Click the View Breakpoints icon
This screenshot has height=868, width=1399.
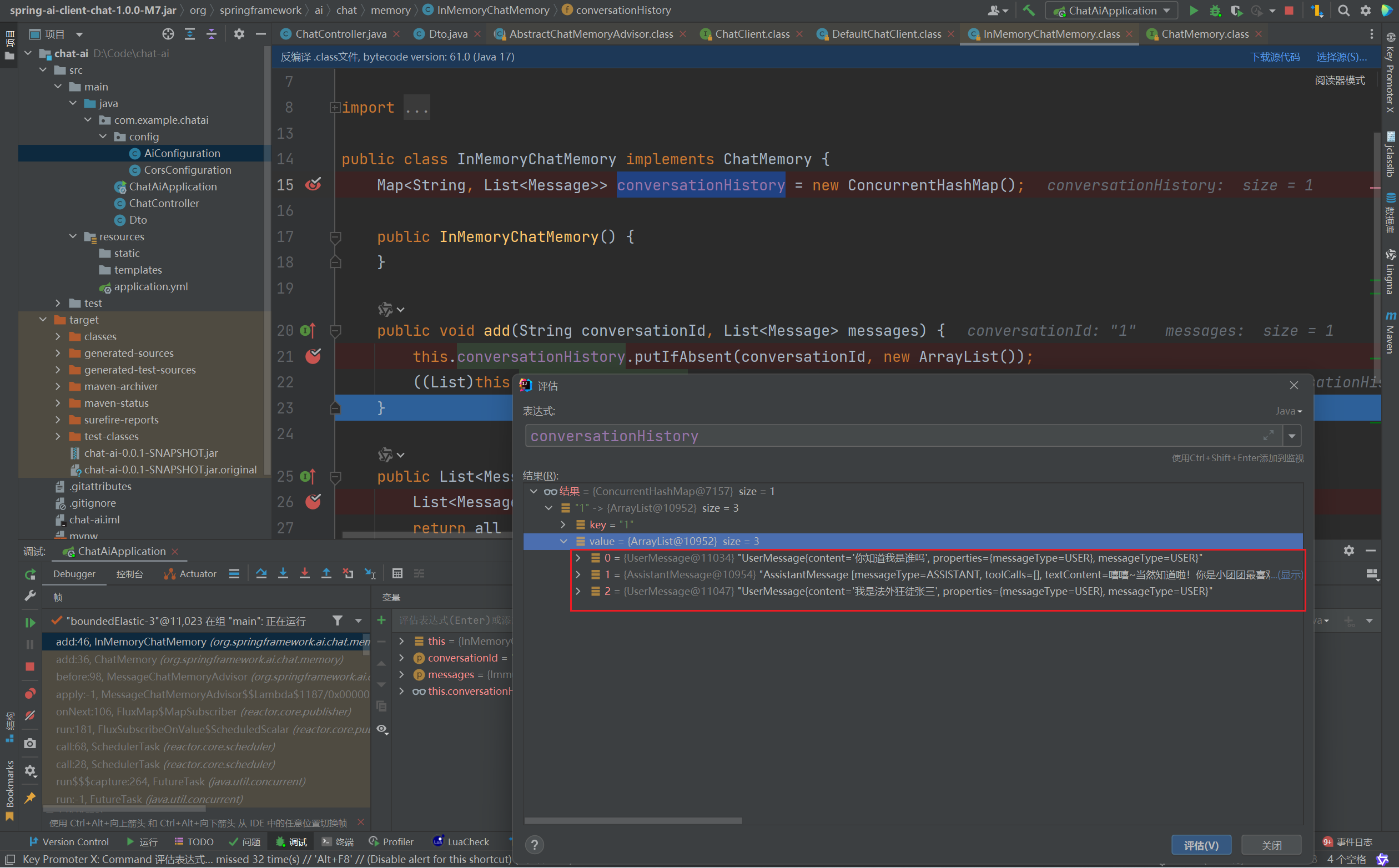(x=30, y=694)
